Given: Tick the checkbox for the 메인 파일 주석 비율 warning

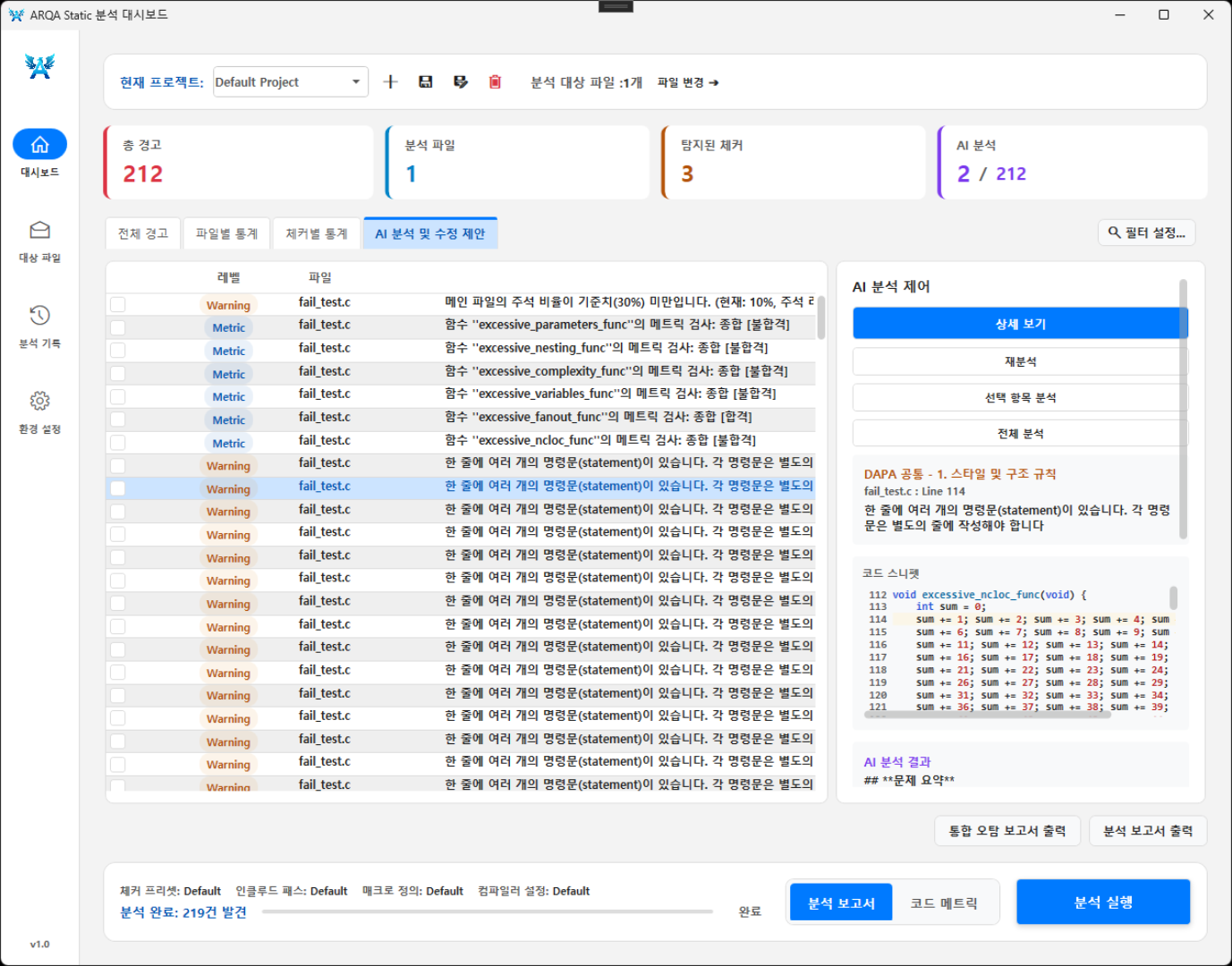Looking at the screenshot, I should point(118,305).
